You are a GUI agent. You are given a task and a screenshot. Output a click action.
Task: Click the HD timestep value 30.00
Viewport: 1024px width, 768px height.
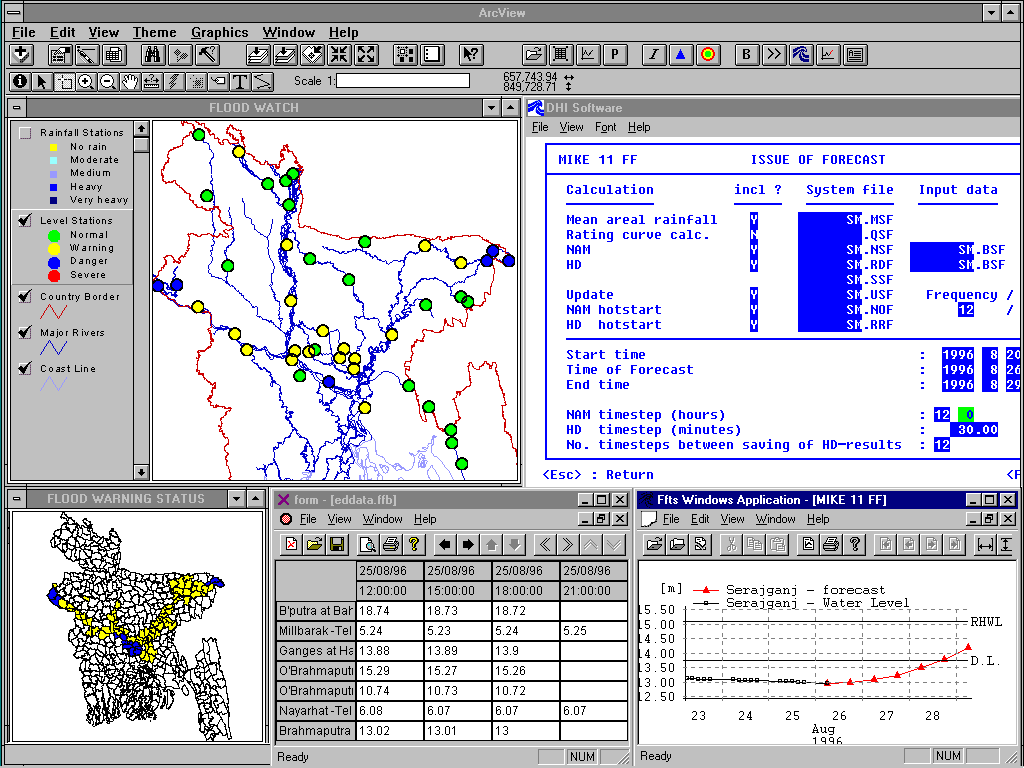click(x=974, y=430)
